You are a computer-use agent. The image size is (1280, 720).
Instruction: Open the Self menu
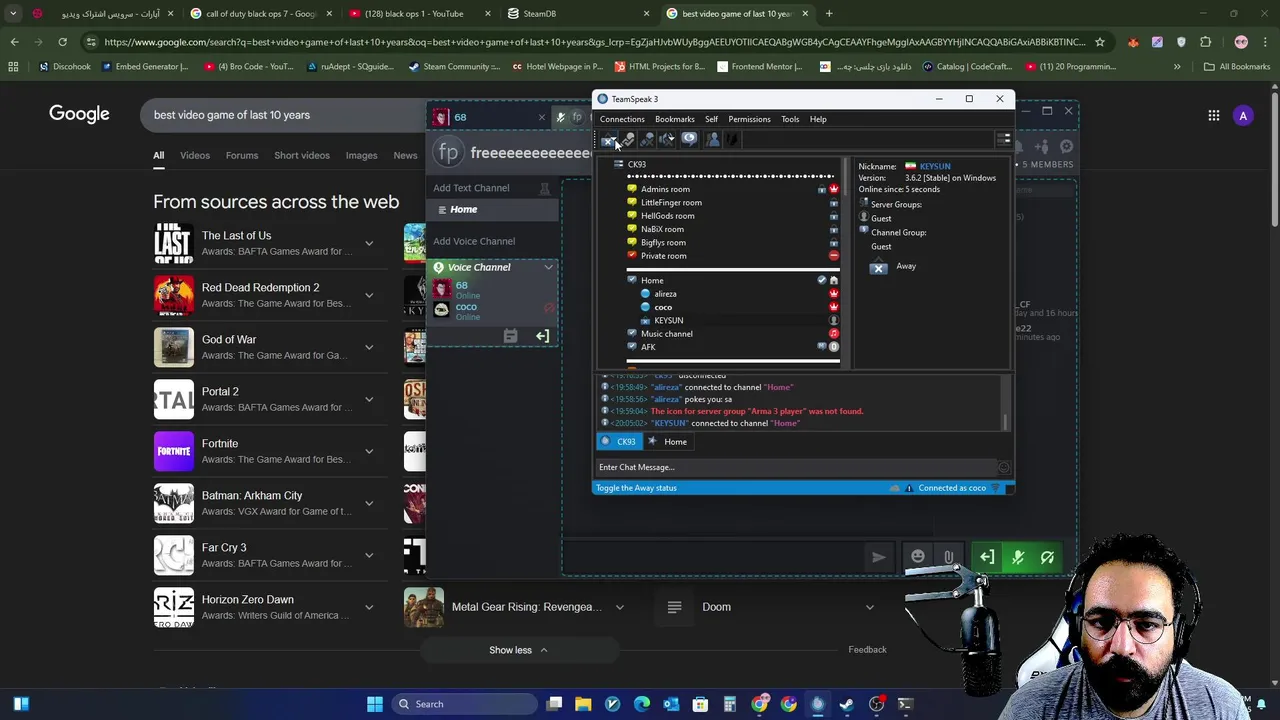711,119
